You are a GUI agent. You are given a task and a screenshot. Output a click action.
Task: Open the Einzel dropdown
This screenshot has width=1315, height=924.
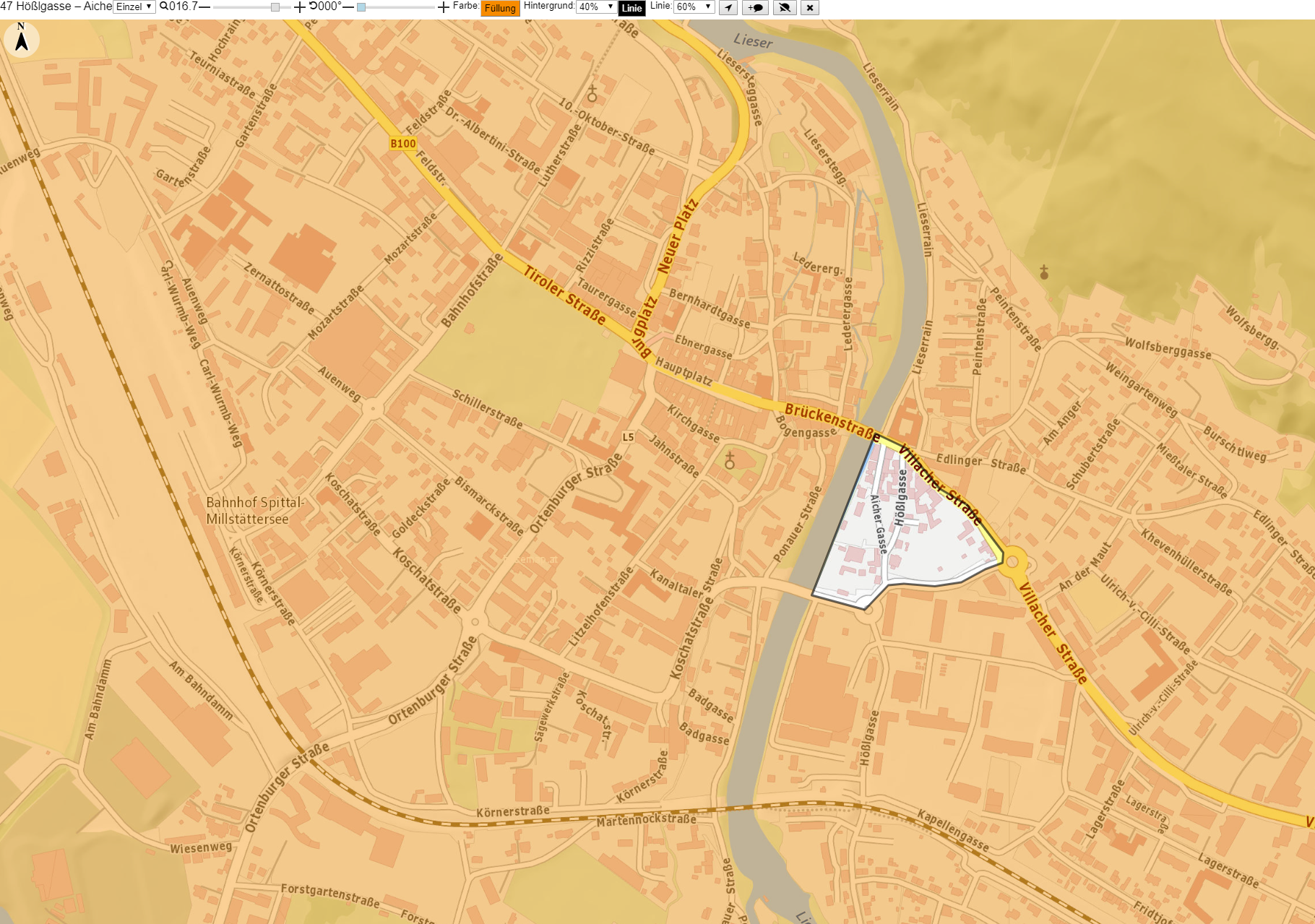coord(134,7)
